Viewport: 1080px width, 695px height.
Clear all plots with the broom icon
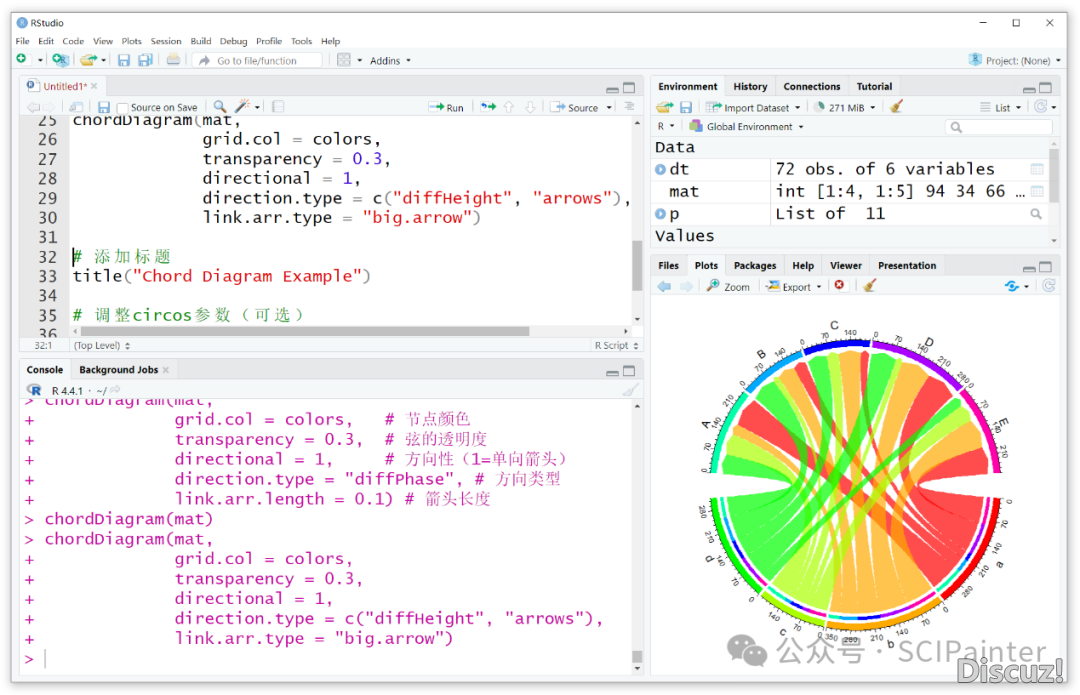[x=869, y=285]
